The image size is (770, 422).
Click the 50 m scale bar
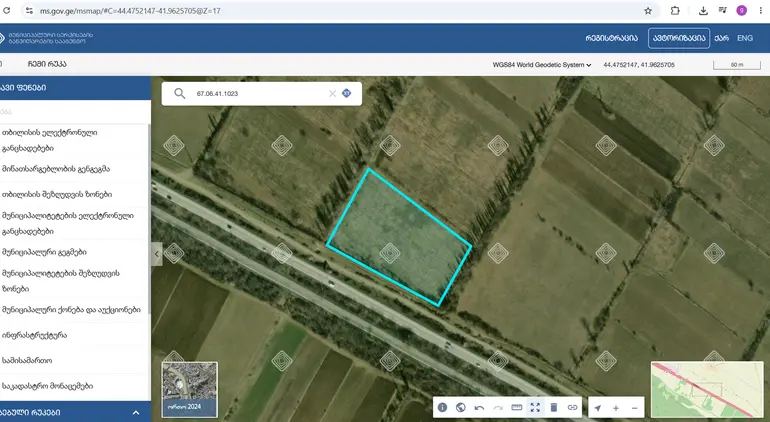[x=737, y=65]
